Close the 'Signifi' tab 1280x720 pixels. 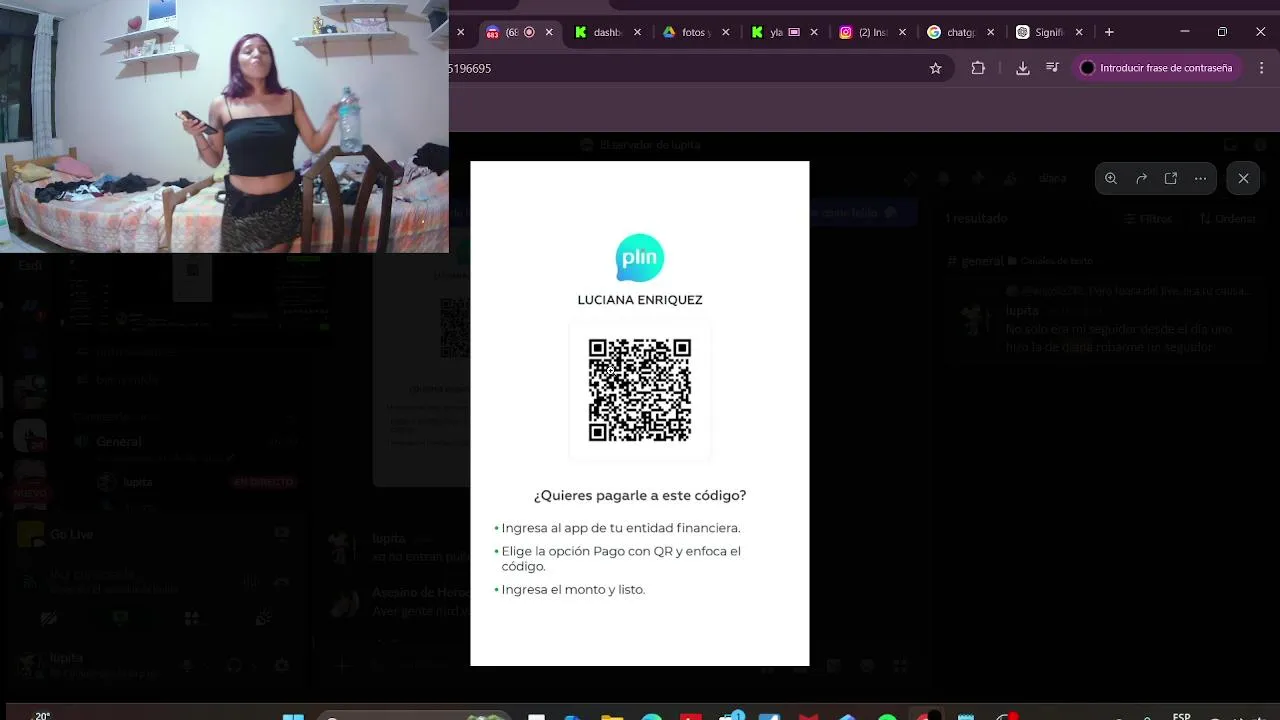pyautogui.click(x=1078, y=32)
